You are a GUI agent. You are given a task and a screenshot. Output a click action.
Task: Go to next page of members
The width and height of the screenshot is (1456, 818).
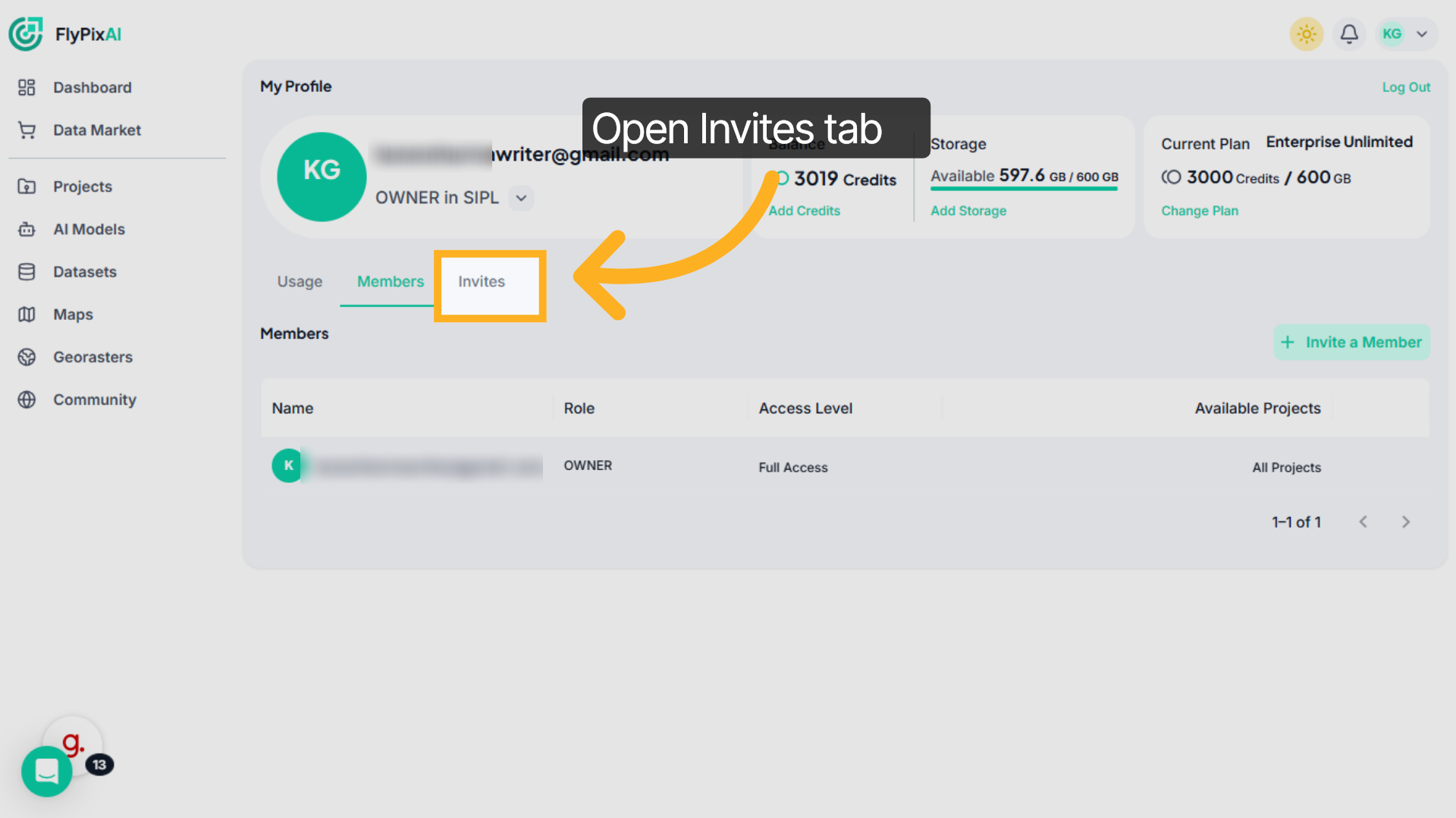[x=1405, y=522]
